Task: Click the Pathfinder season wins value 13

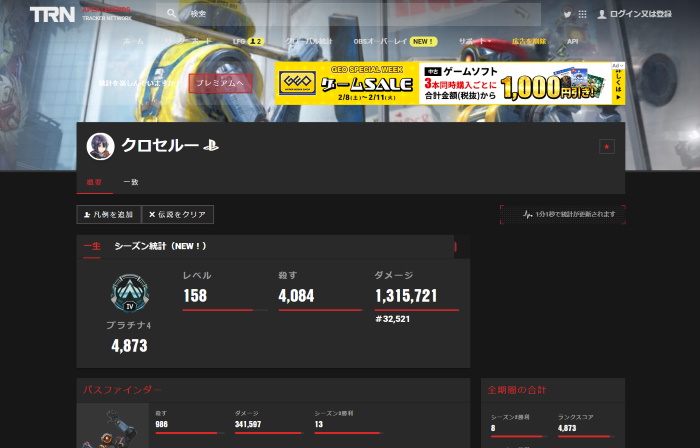Action: point(318,424)
